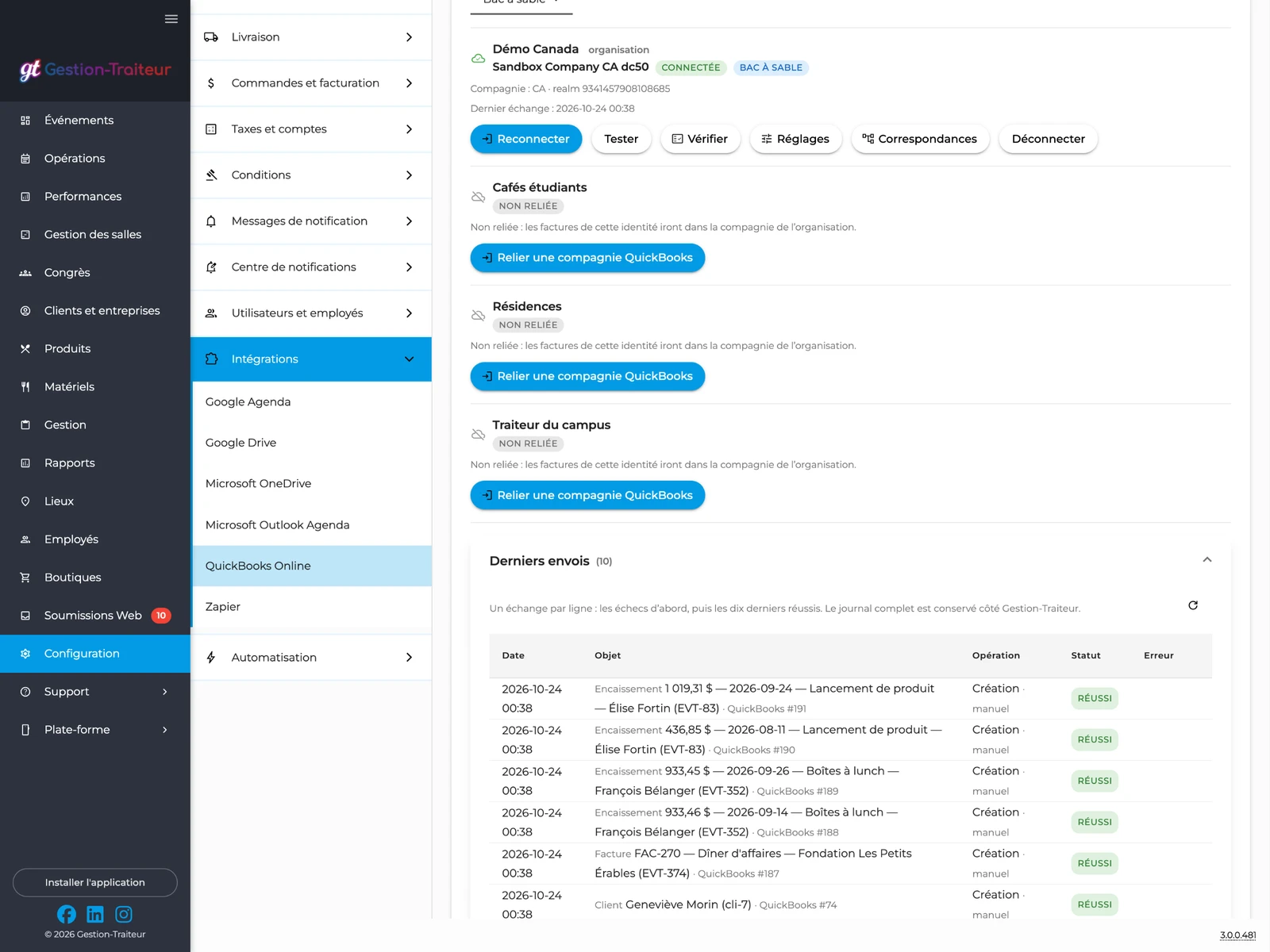This screenshot has width=1270, height=952.
Task: Click the Événements sidebar icon
Action: 25,121
